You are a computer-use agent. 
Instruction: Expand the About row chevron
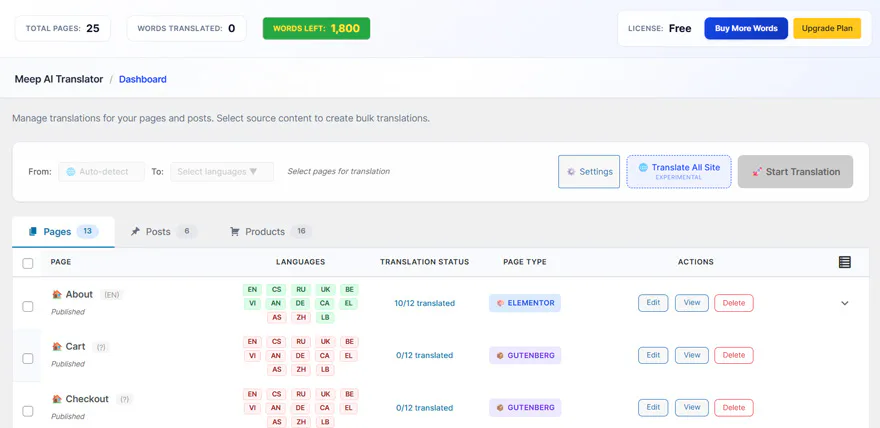pos(845,303)
